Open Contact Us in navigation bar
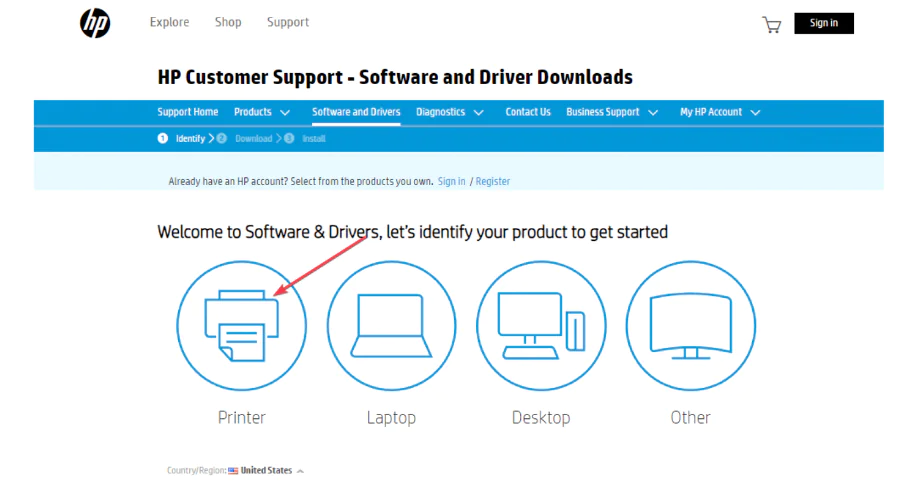 point(528,112)
